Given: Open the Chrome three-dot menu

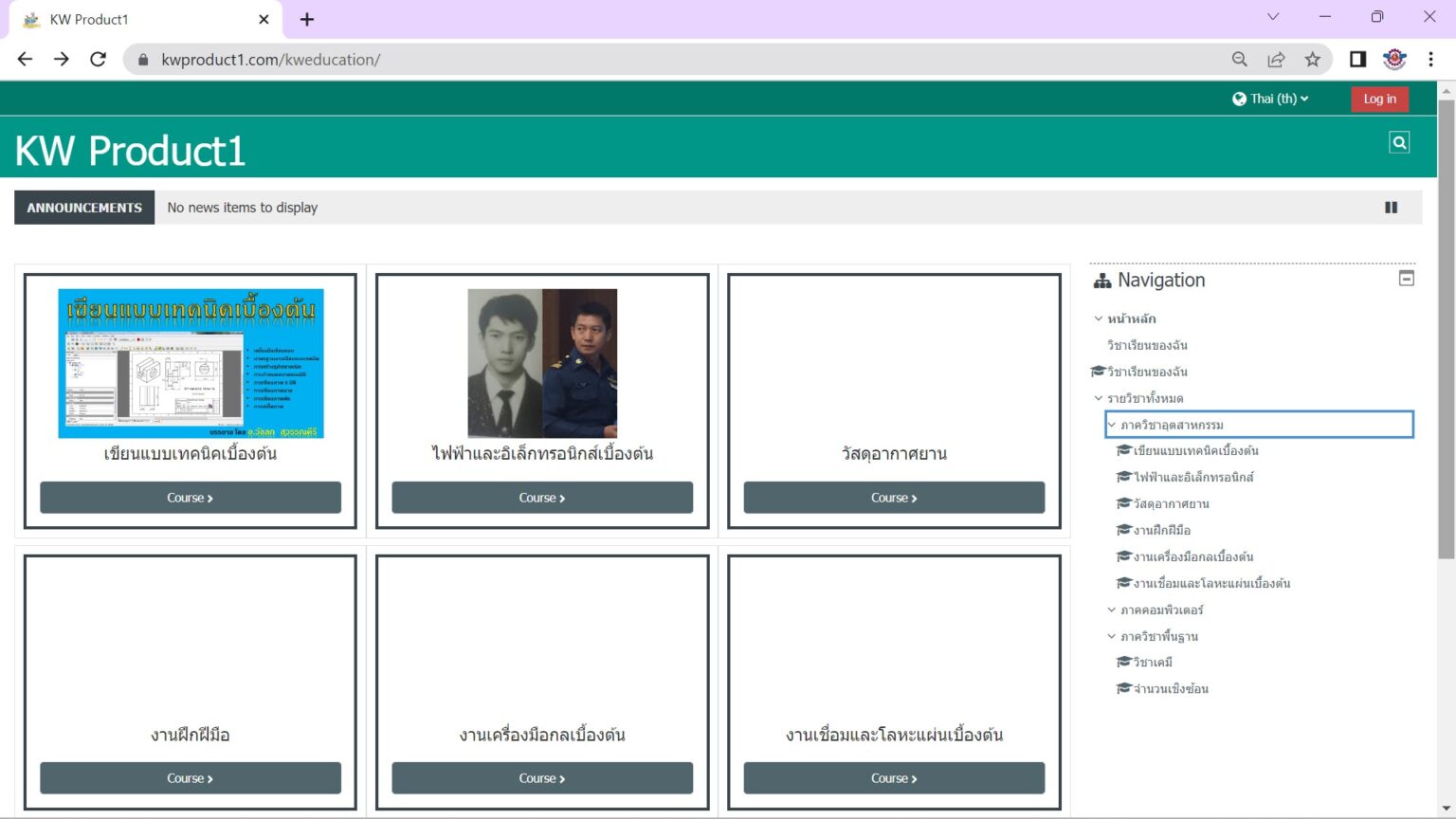Looking at the screenshot, I should click(x=1431, y=59).
